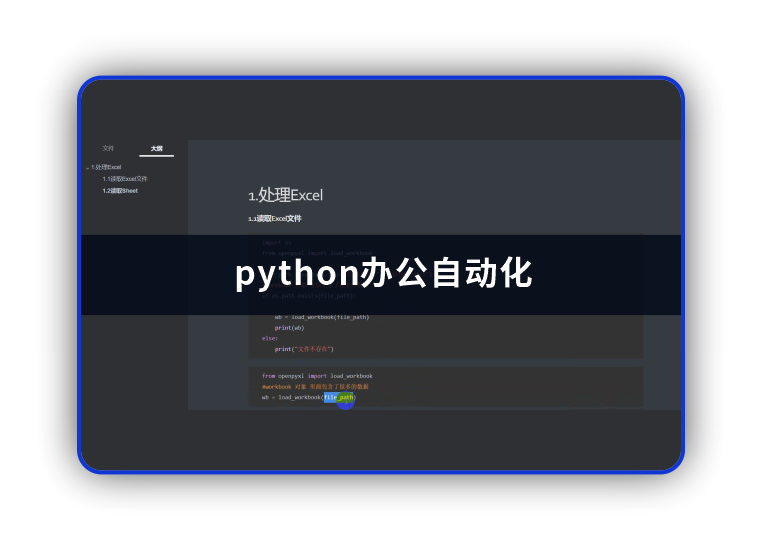Click the #workbook 对象 comment line
Image resolution: width=762 pixels, height=550 pixels.
coord(315,387)
